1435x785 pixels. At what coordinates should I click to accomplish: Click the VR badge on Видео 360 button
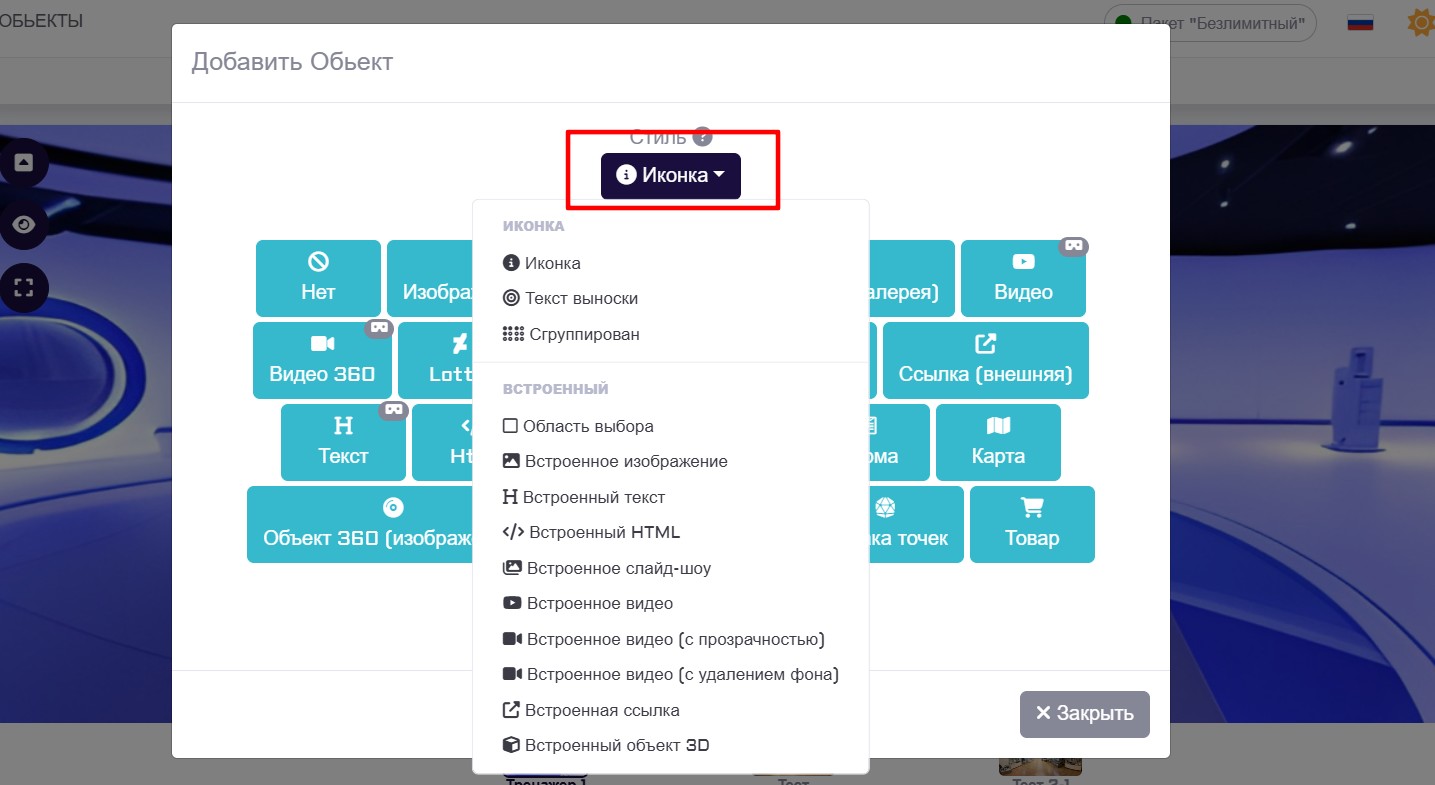tap(379, 328)
